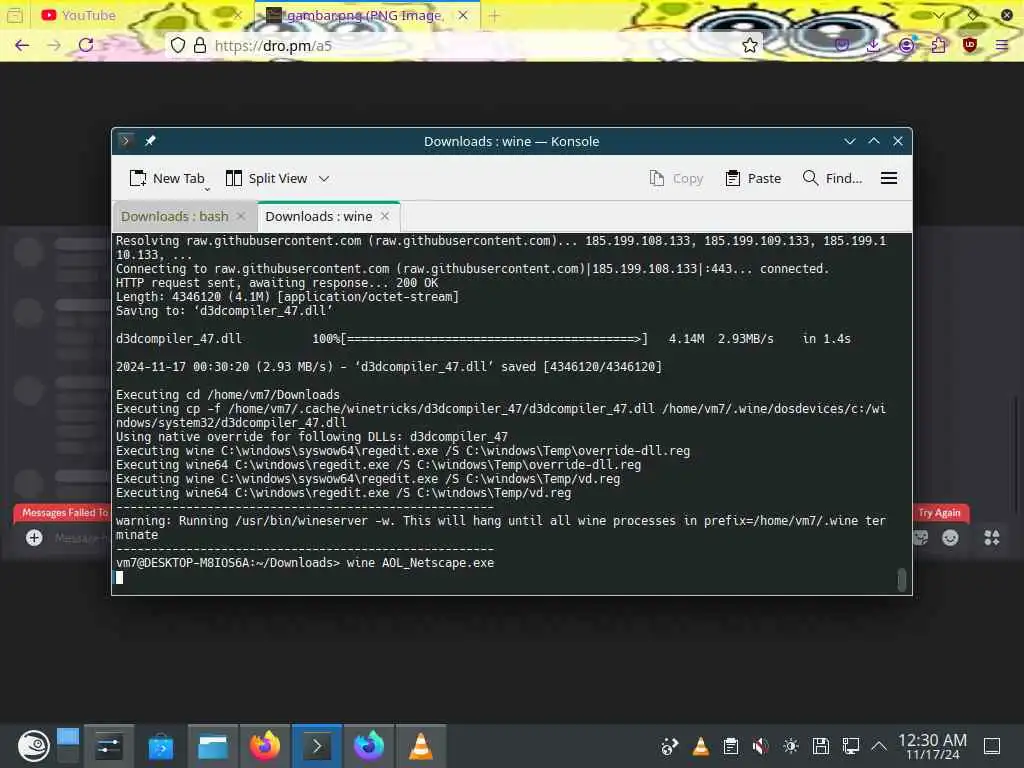The height and width of the screenshot is (768, 1024).
Task: Show site security info via the padlock
Action: click(200, 45)
